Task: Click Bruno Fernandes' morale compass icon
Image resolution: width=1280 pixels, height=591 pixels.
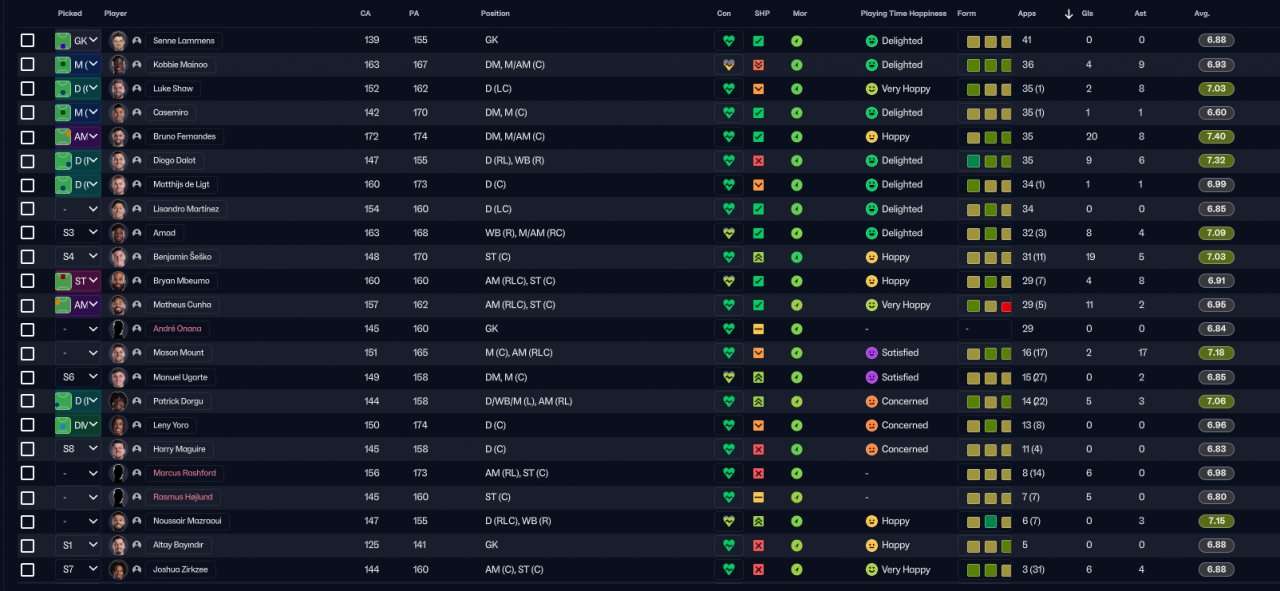Action: 797,137
